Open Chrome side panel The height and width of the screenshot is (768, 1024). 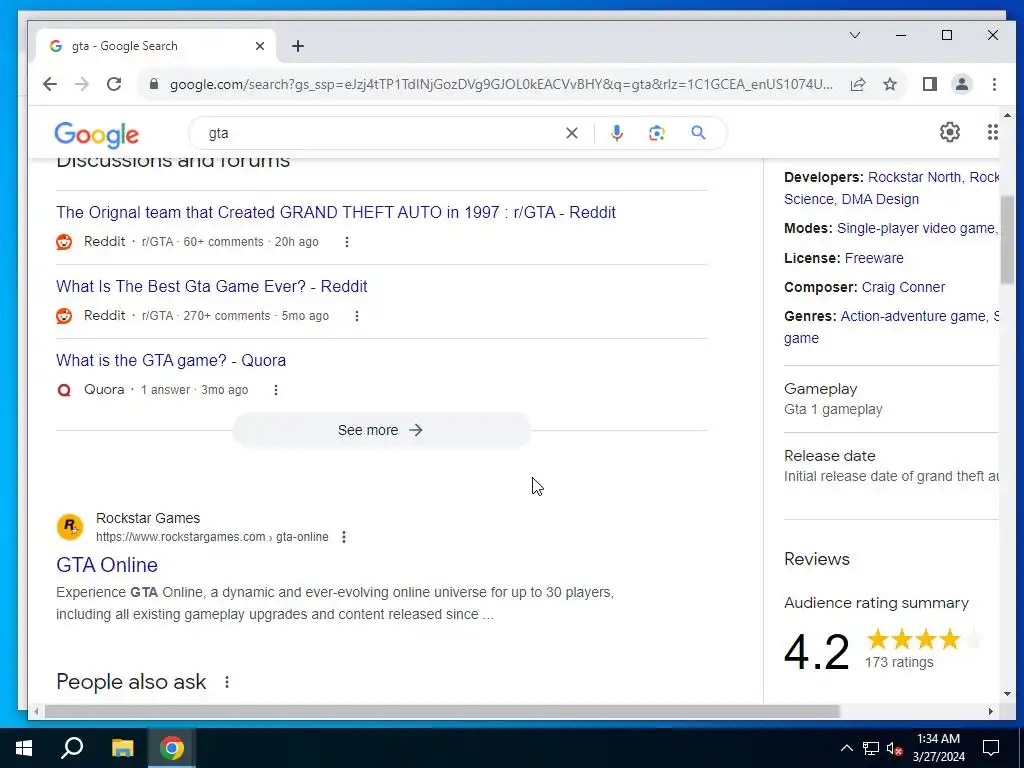coord(929,84)
